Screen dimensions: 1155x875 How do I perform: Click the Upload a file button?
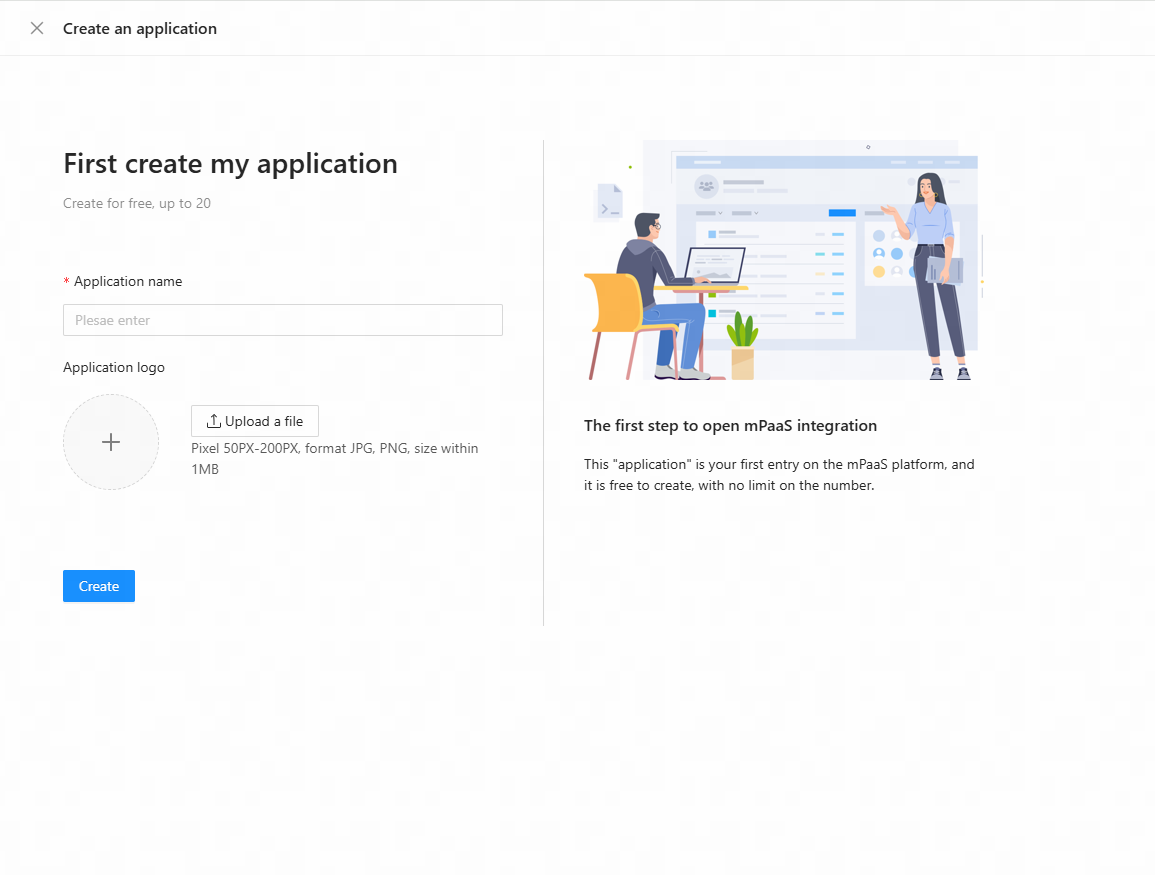pyautogui.click(x=255, y=421)
